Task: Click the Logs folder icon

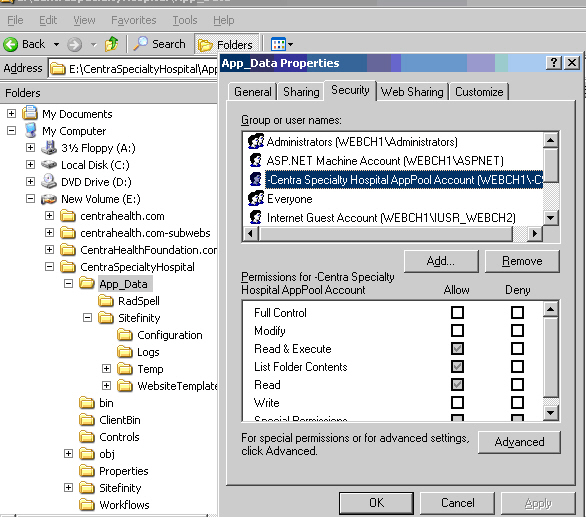Action: point(125,352)
